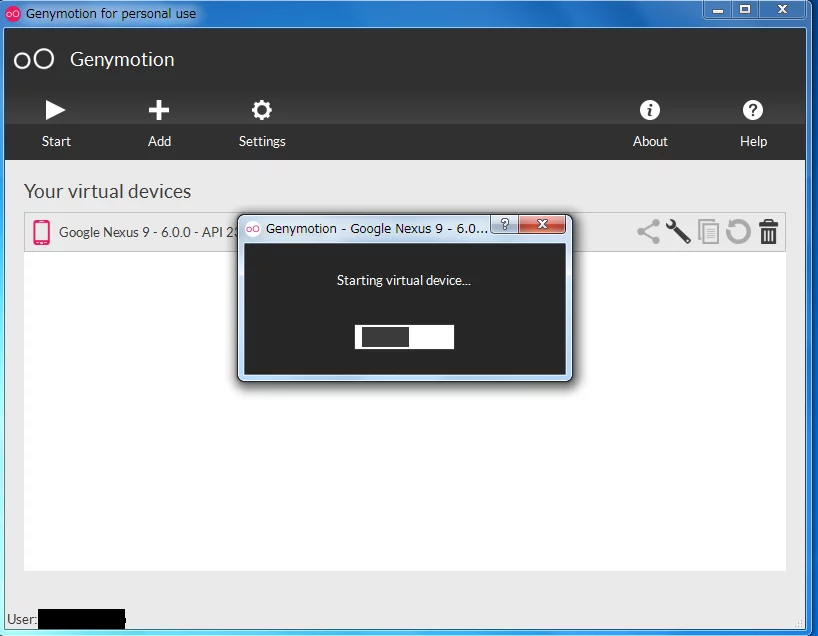Open device configuration with wrench icon

point(678,232)
